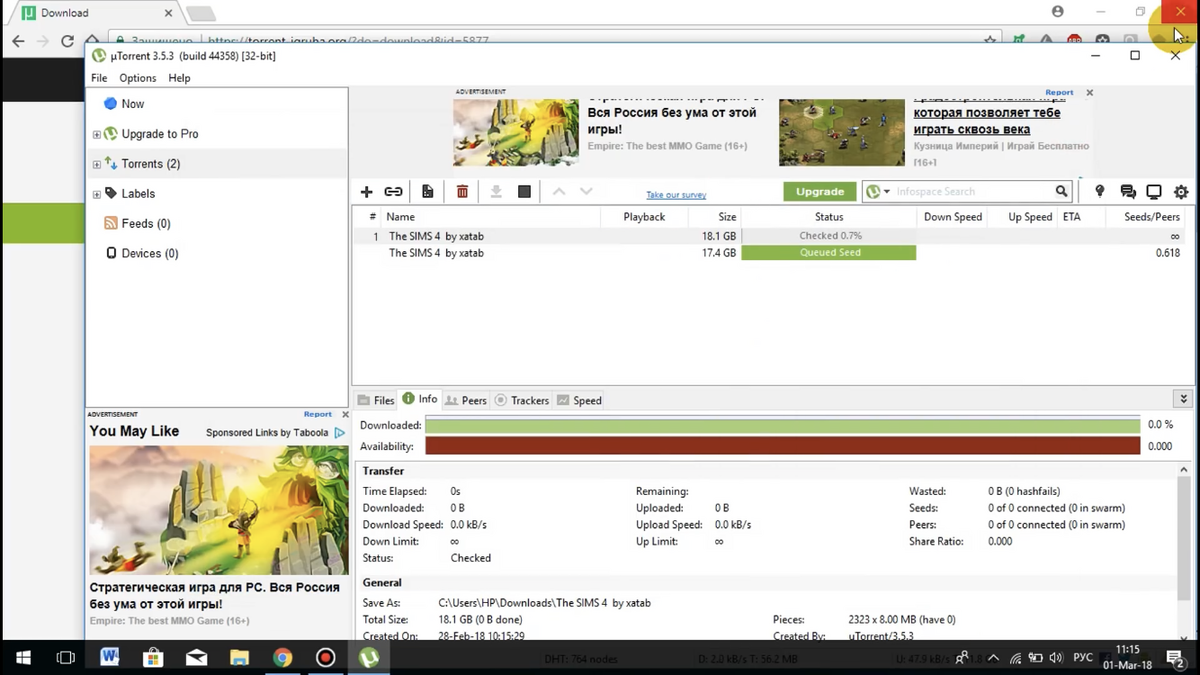Switch to the Info tab
The image size is (1200, 675).
click(420, 399)
